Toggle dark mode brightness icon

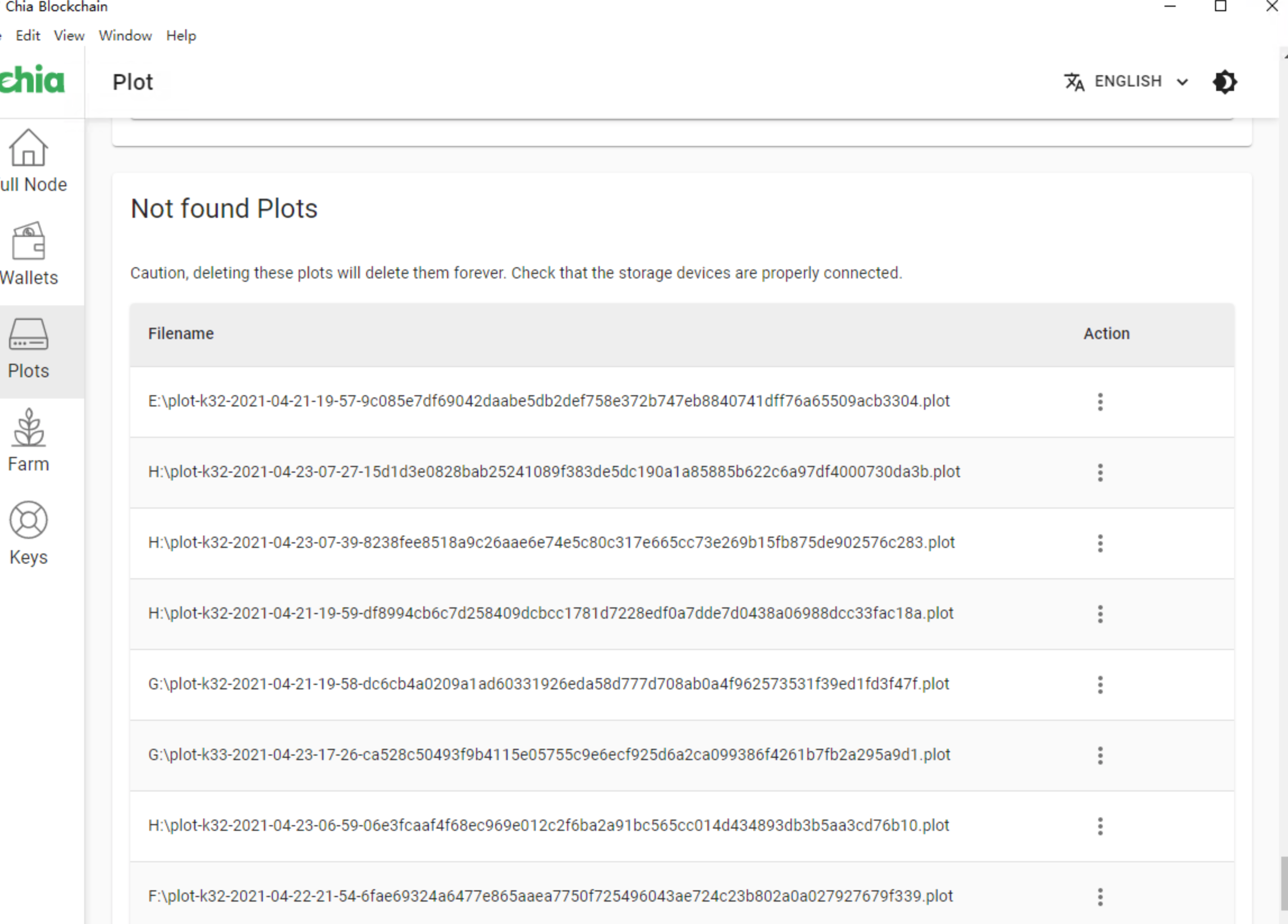pos(1225,83)
